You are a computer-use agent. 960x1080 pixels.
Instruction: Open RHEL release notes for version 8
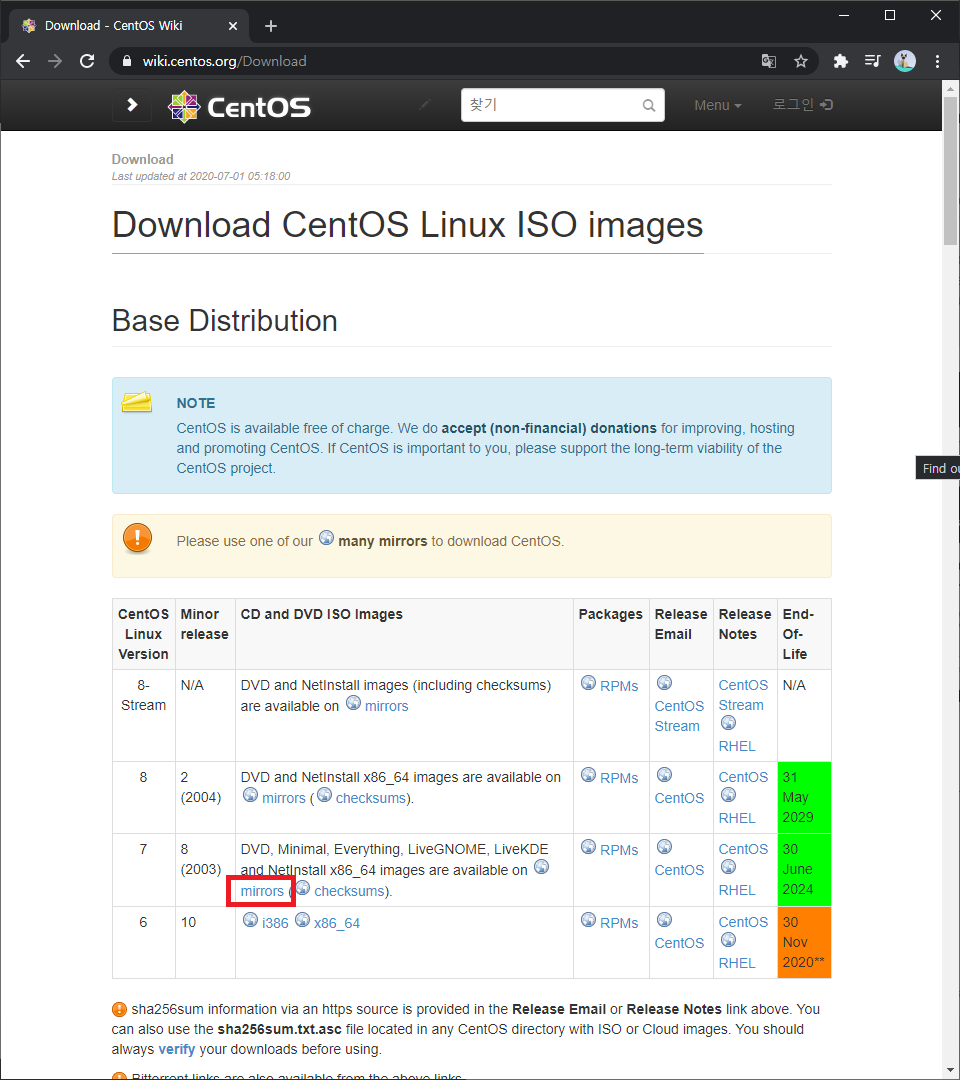pos(737,818)
